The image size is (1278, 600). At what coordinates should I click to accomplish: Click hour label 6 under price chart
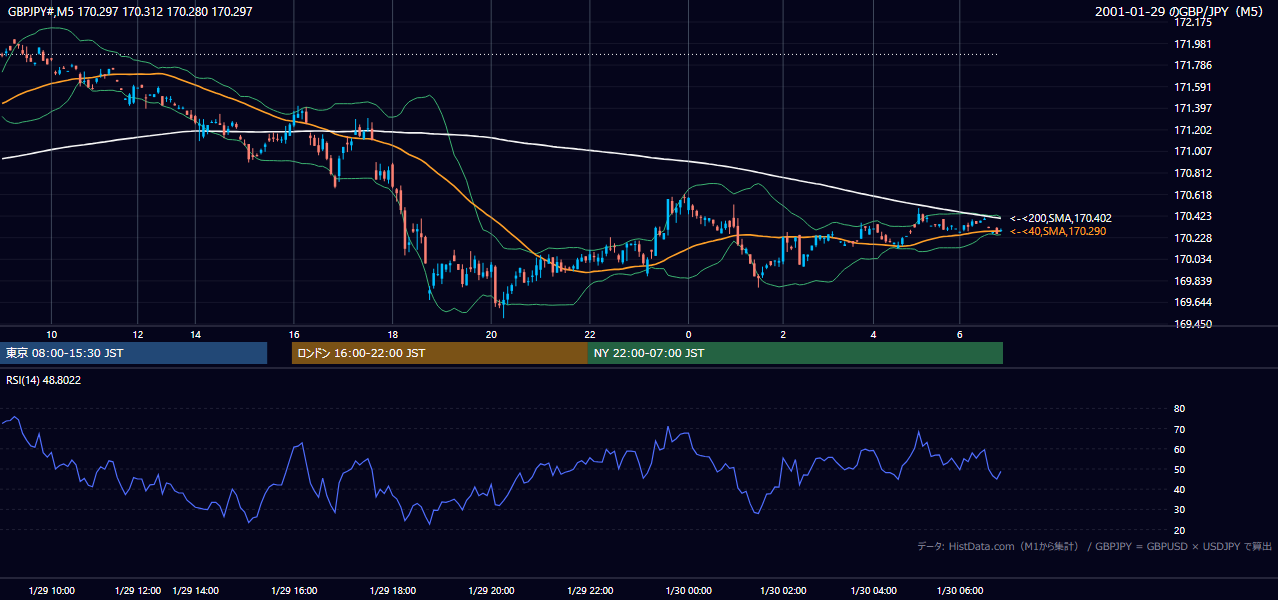pyautogui.click(x=960, y=334)
